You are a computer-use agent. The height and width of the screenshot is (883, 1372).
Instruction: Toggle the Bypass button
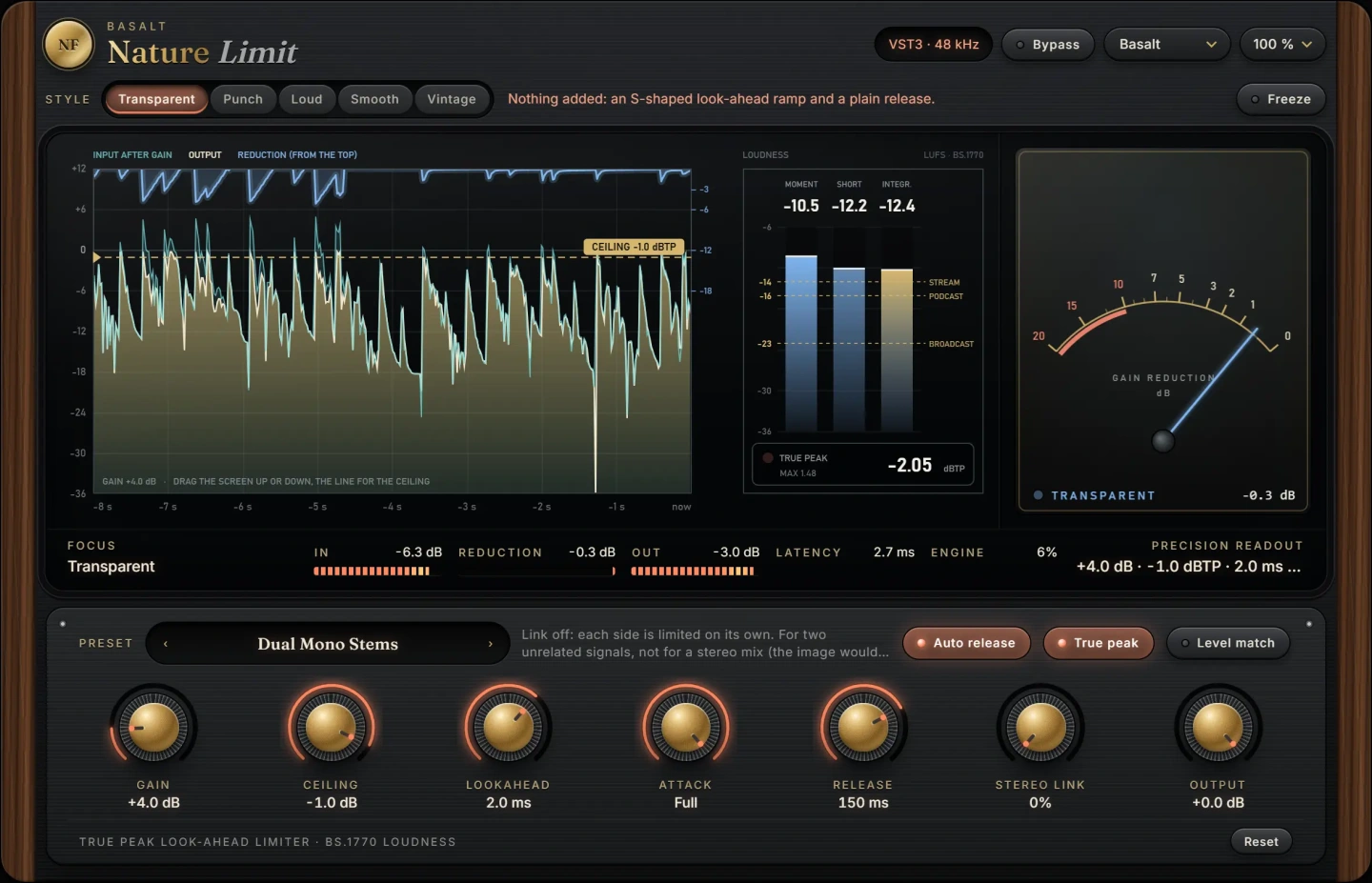(1048, 45)
